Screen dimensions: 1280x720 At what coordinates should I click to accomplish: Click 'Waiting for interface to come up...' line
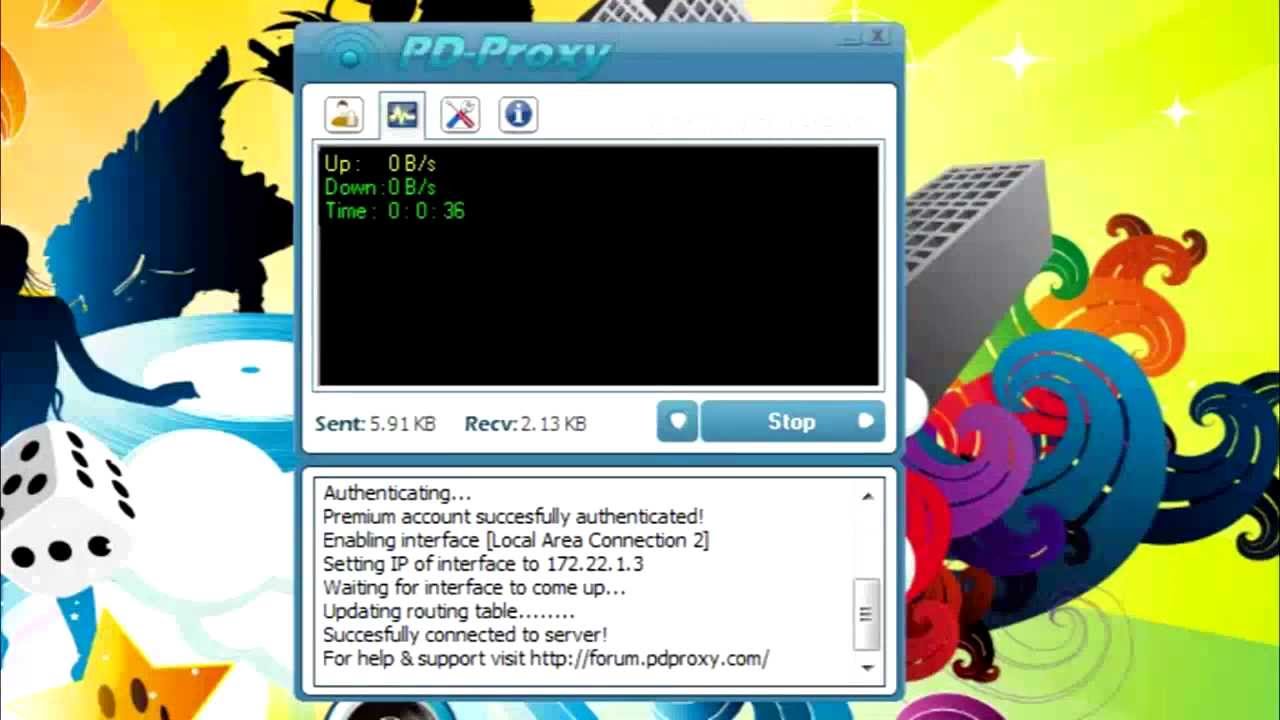click(474, 588)
